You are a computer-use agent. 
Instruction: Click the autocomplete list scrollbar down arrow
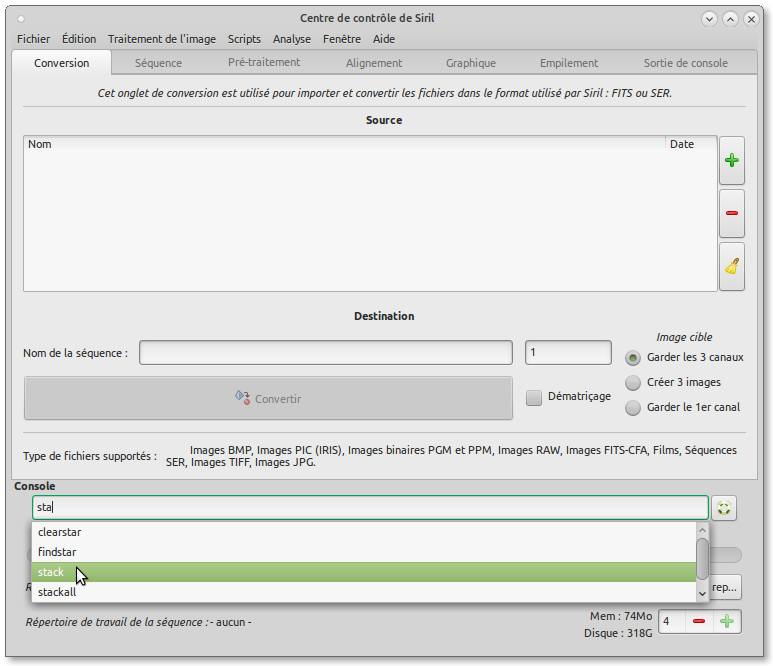point(702,593)
